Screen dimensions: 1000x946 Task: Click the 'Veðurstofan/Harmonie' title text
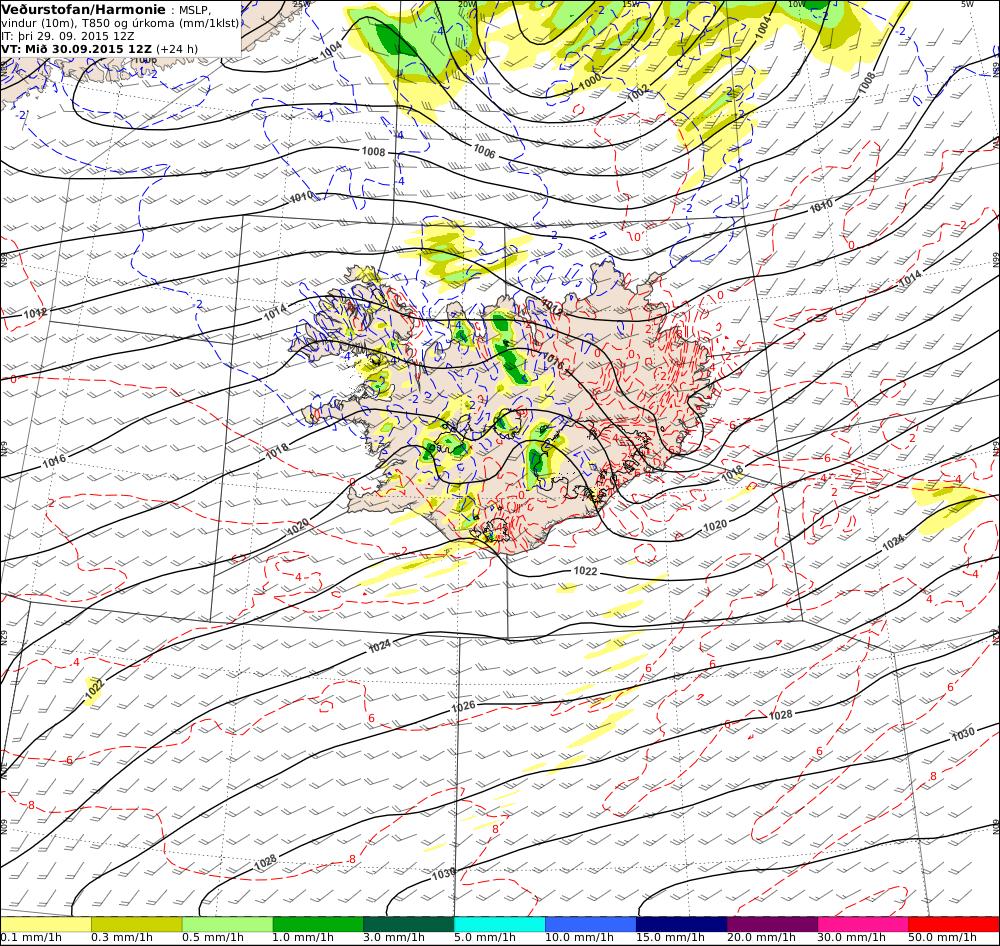84,10
